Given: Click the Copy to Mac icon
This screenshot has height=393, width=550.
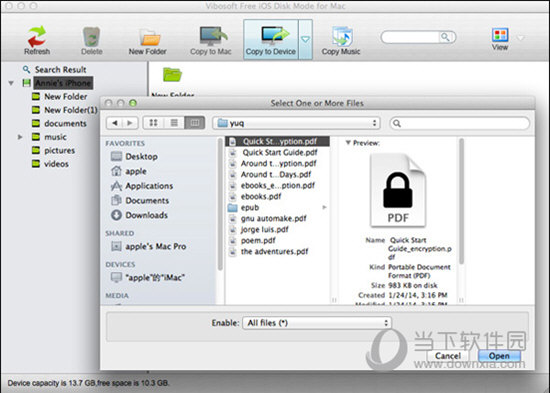Looking at the screenshot, I should (211, 40).
